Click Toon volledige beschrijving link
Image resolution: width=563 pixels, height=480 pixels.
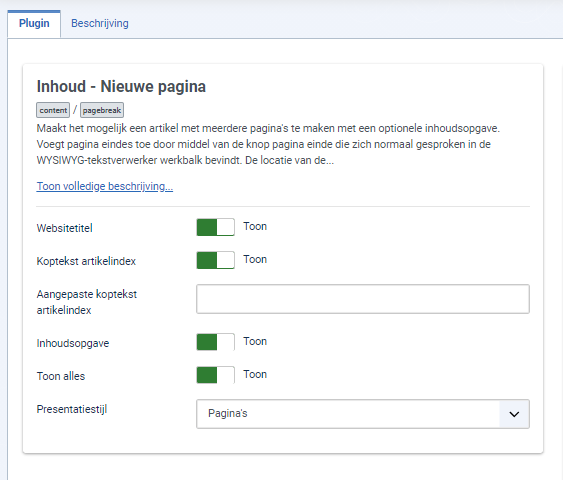[104, 186]
